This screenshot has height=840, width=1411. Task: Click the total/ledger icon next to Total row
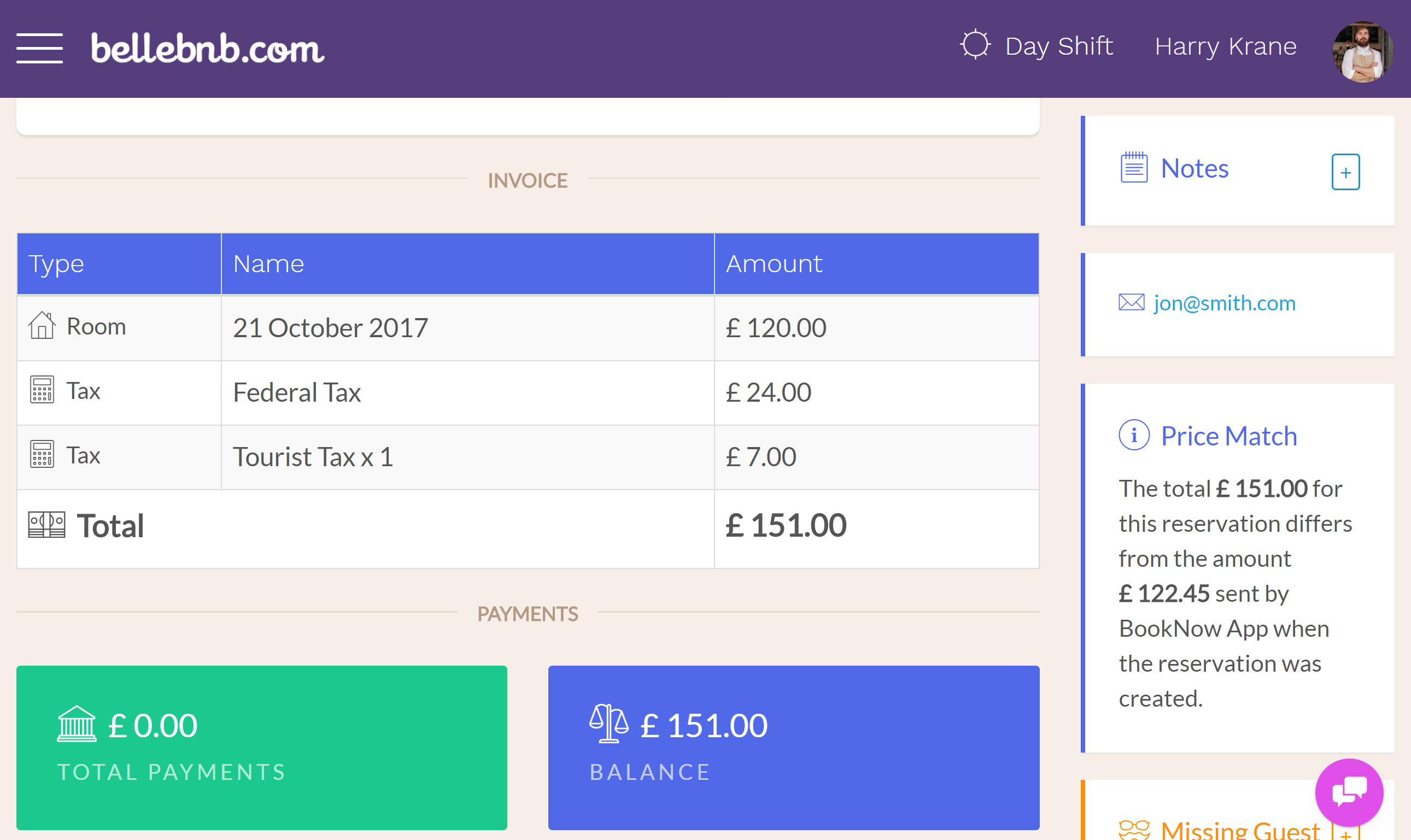46,522
